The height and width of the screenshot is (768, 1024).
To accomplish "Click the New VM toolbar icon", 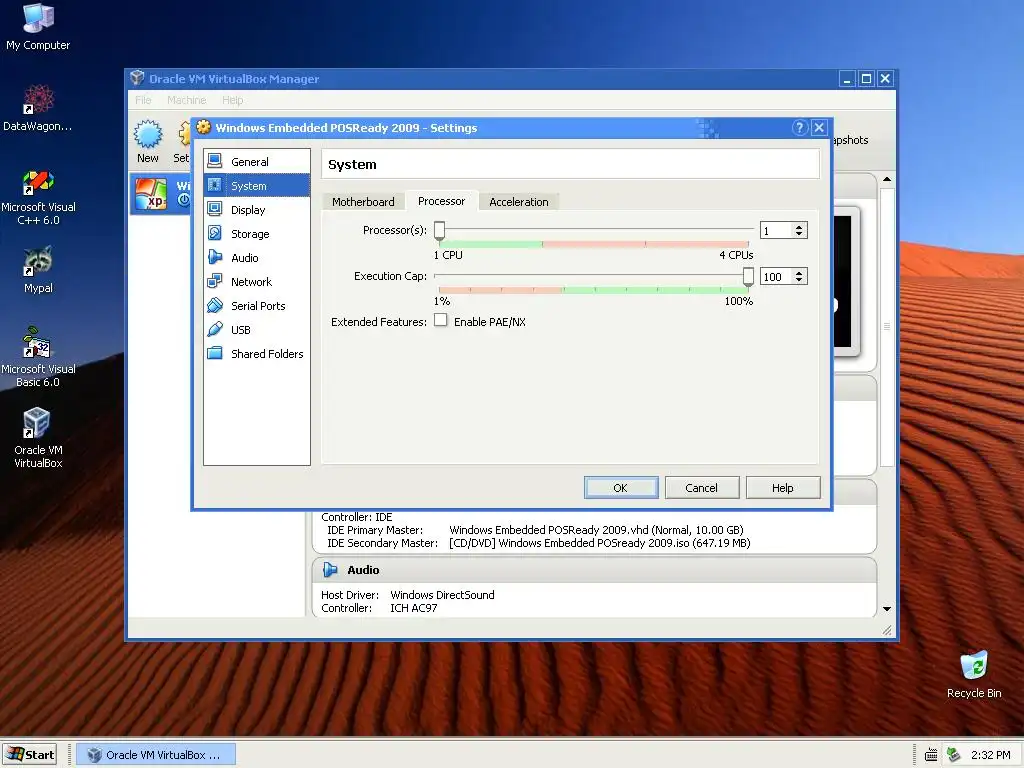I will tap(148, 135).
